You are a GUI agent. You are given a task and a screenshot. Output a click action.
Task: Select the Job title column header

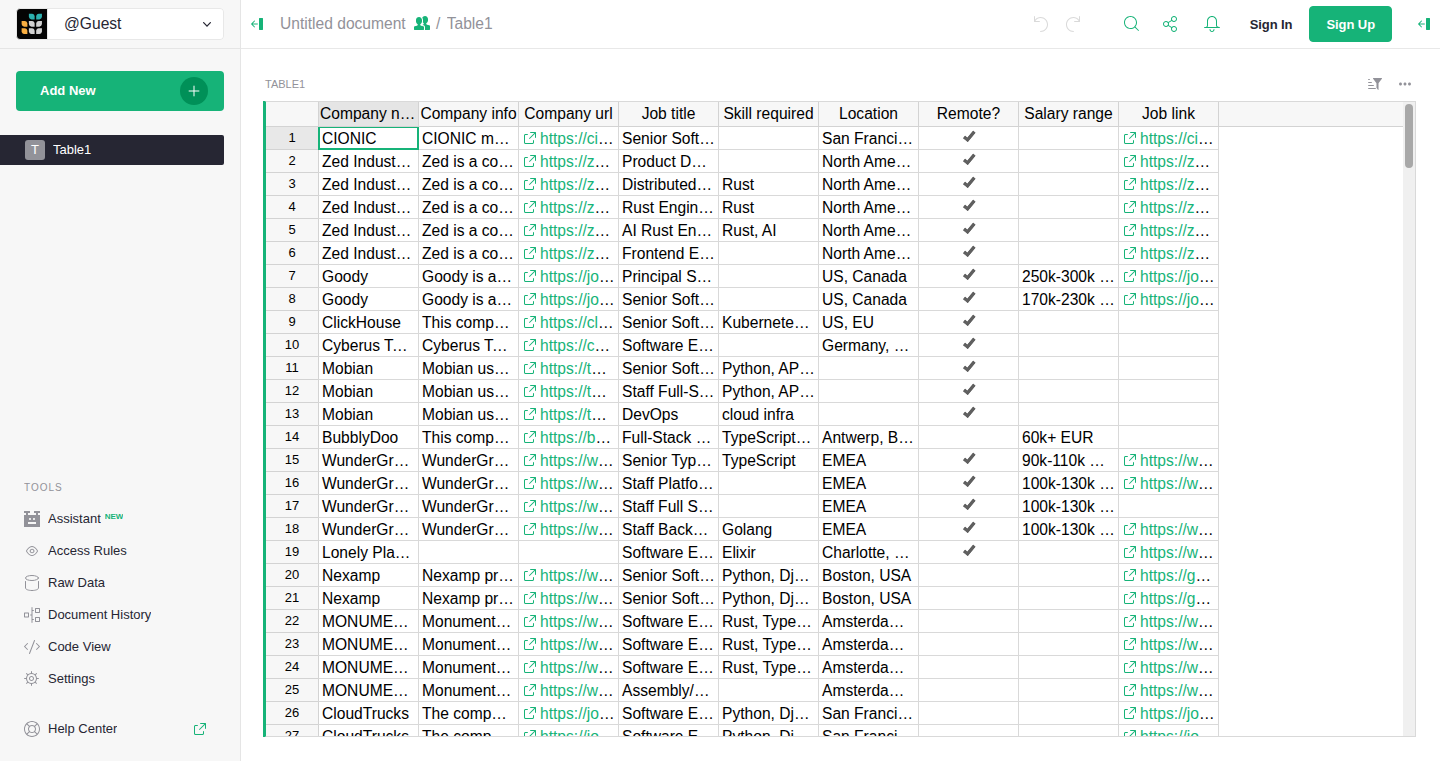[668, 114]
